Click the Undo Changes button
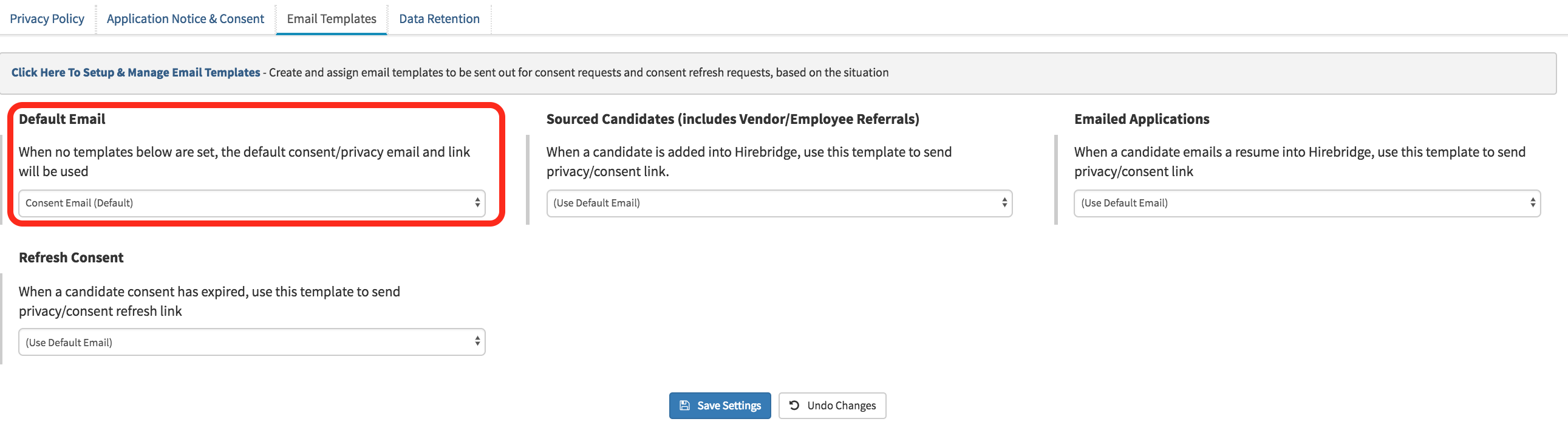This screenshot has width=1568, height=430. tap(832, 405)
